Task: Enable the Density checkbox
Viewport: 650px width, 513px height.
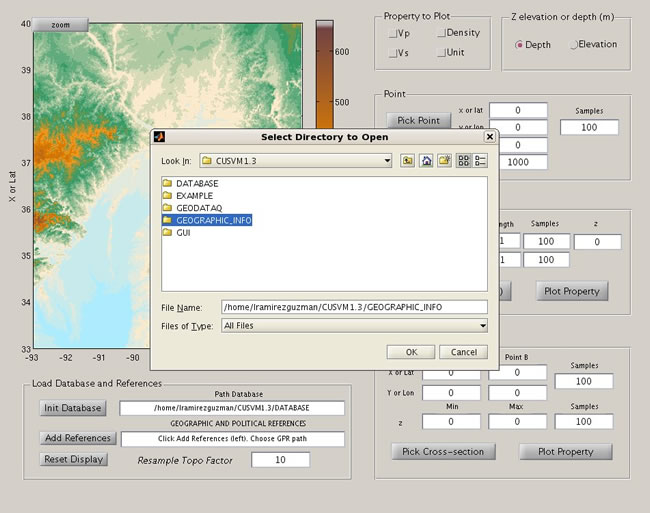Action: (x=442, y=33)
